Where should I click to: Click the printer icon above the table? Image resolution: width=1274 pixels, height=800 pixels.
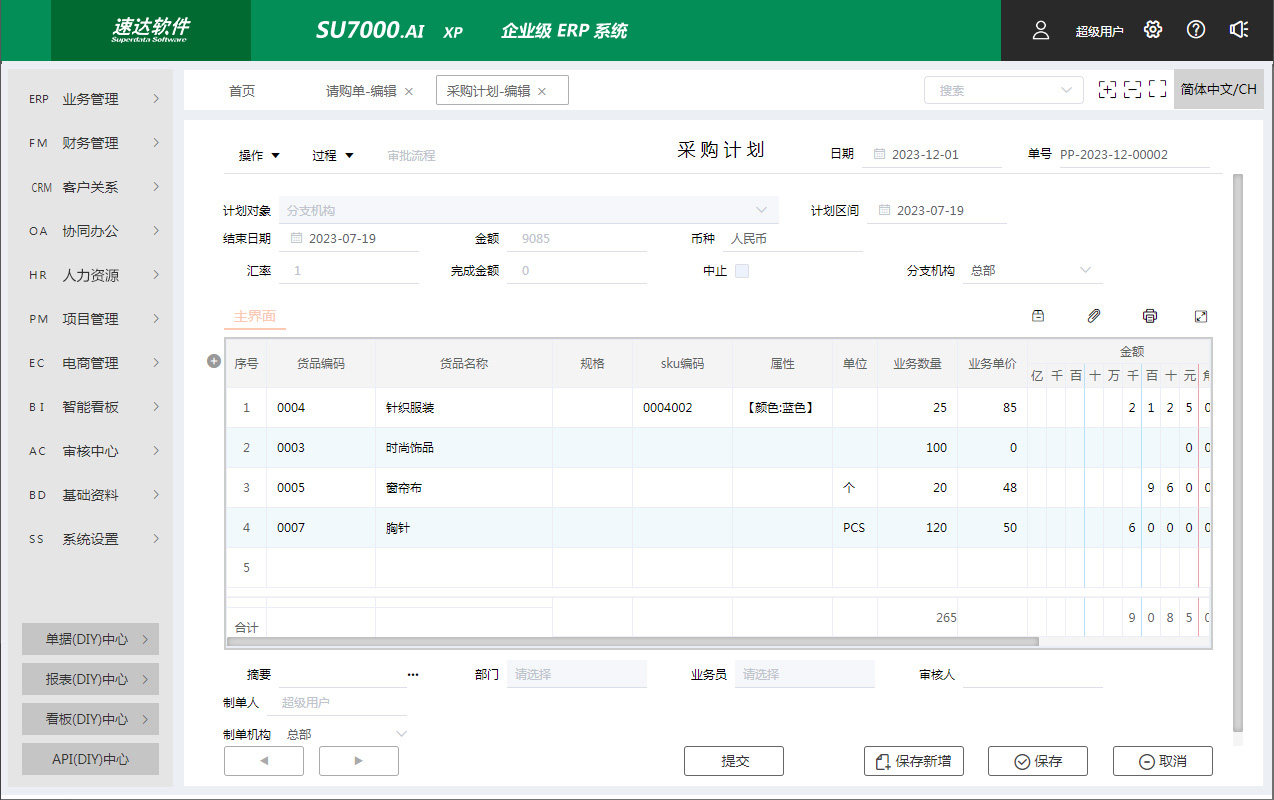[1150, 316]
